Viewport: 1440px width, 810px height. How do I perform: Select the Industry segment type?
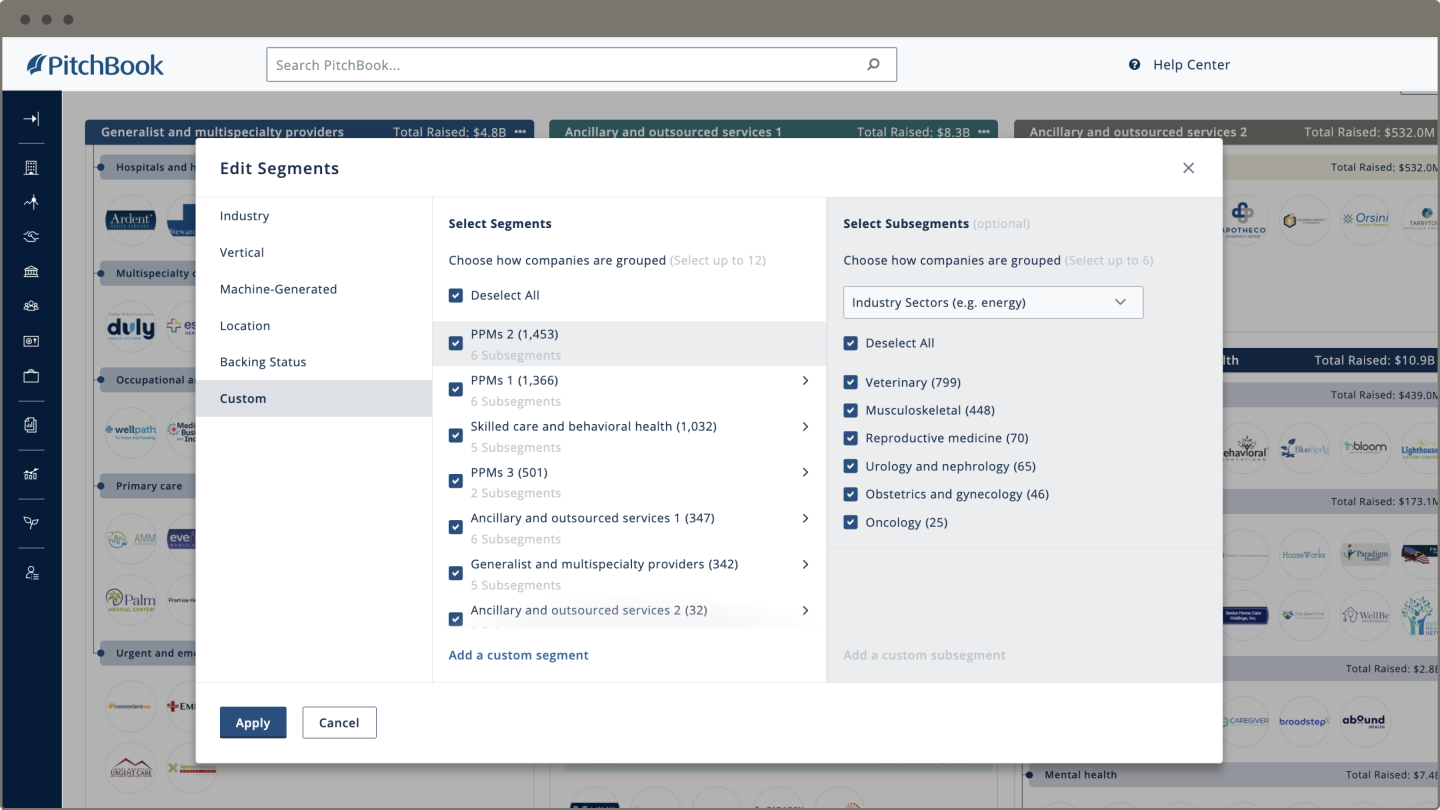pyautogui.click(x=314, y=216)
